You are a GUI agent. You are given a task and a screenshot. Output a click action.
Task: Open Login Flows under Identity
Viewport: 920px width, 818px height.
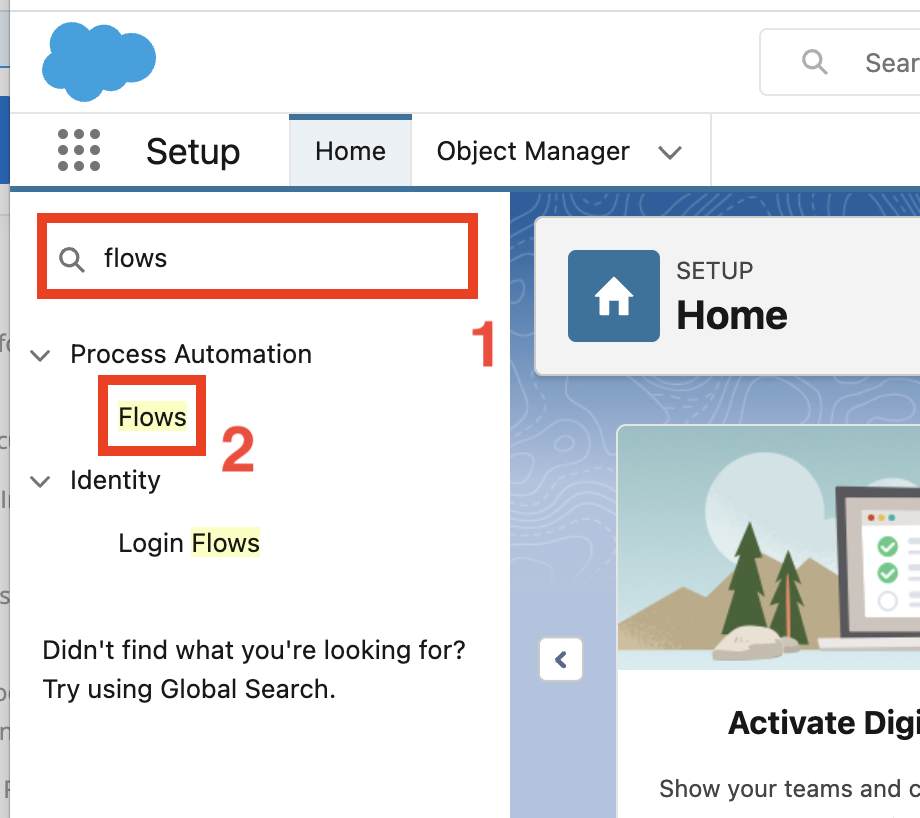[189, 543]
